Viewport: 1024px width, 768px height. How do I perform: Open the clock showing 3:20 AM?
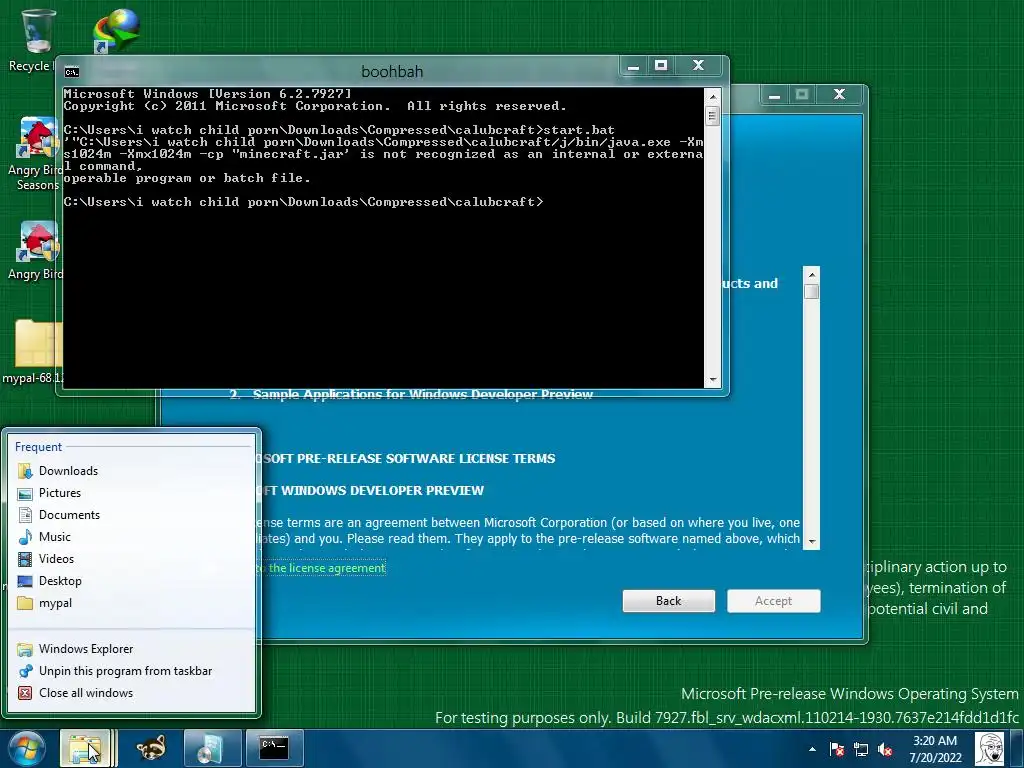935,749
